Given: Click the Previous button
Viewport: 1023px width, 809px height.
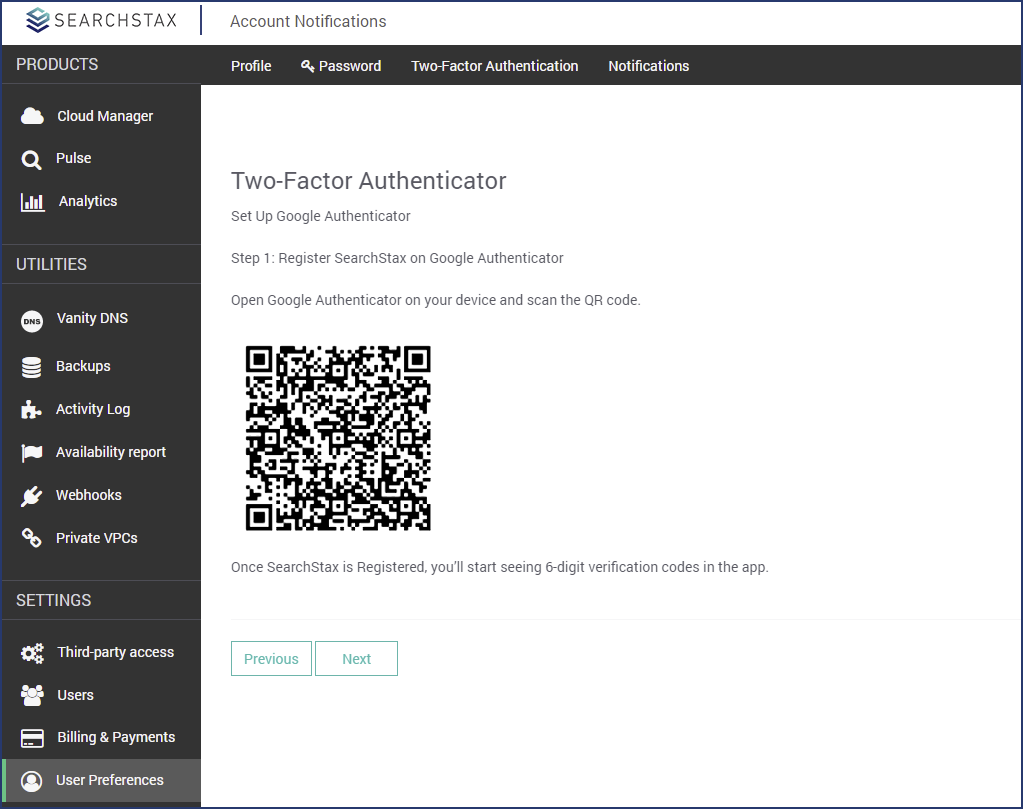Looking at the screenshot, I should click(271, 658).
